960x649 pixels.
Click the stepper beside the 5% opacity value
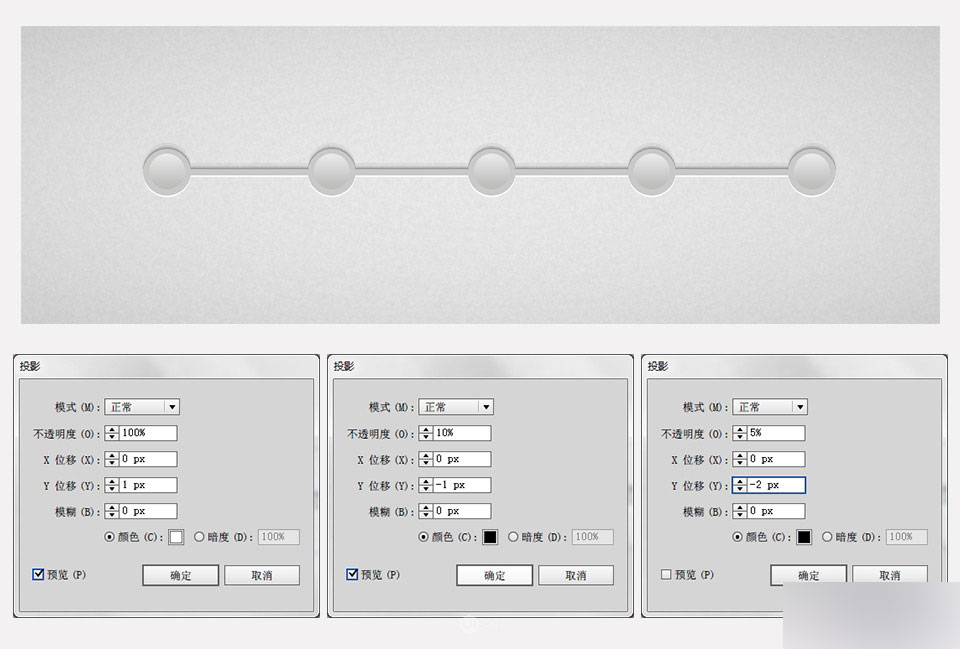[x=740, y=433]
